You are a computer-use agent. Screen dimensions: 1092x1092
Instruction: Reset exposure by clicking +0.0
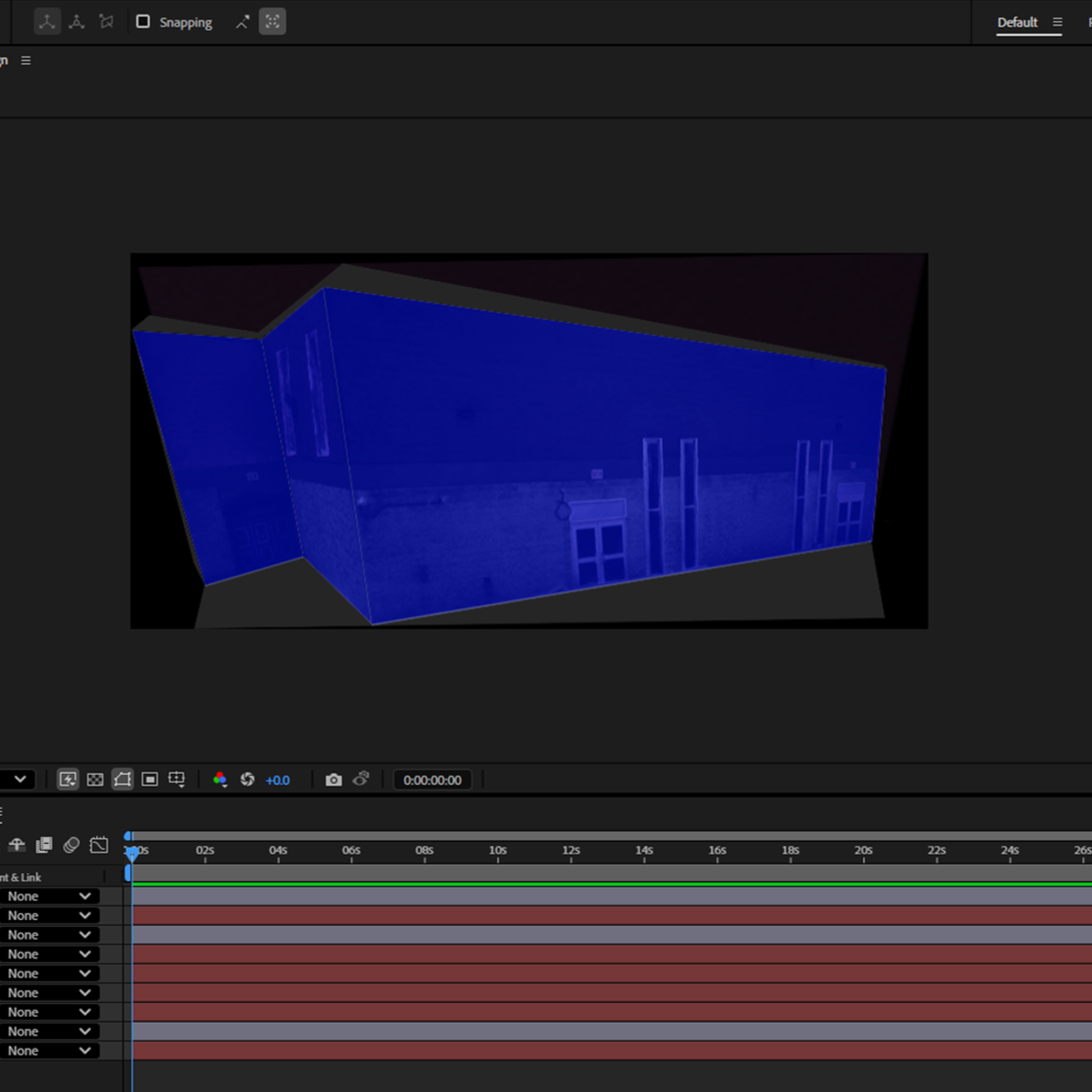(278, 779)
